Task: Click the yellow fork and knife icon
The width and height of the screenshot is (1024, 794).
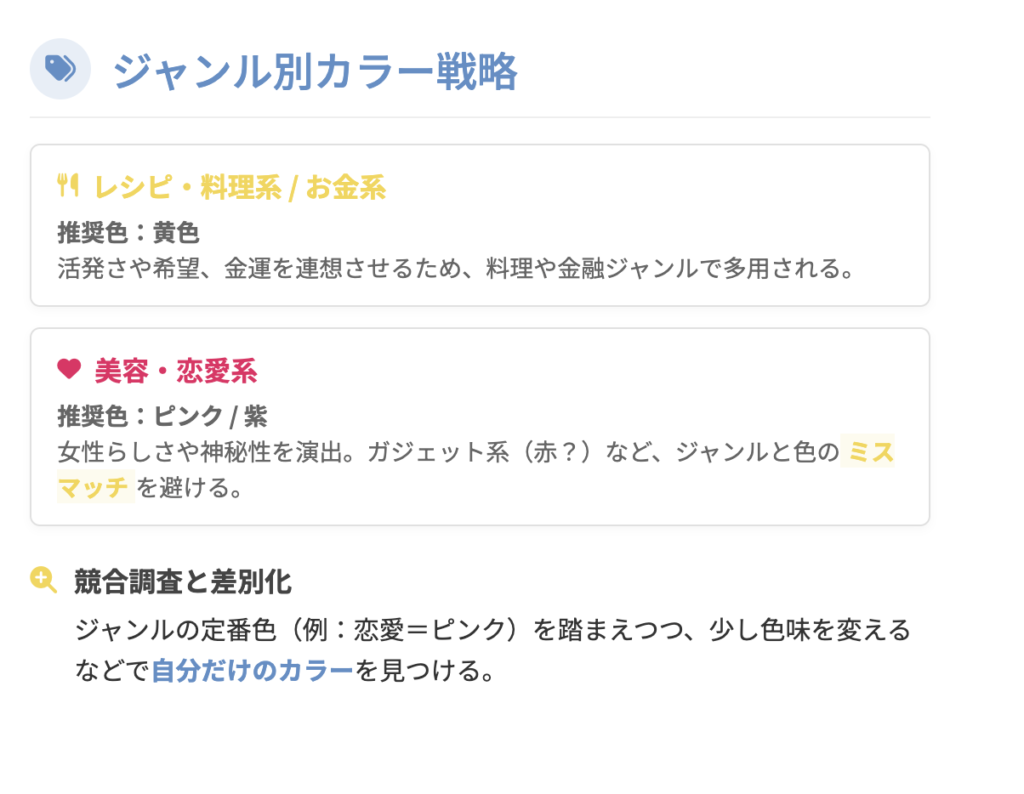Action: coord(68,186)
